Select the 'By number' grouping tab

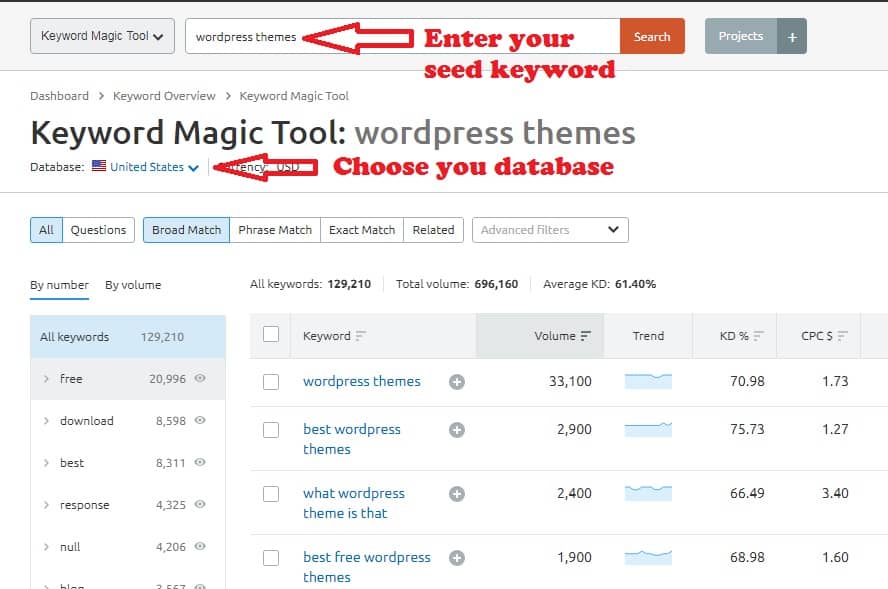[x=59, y=285]
